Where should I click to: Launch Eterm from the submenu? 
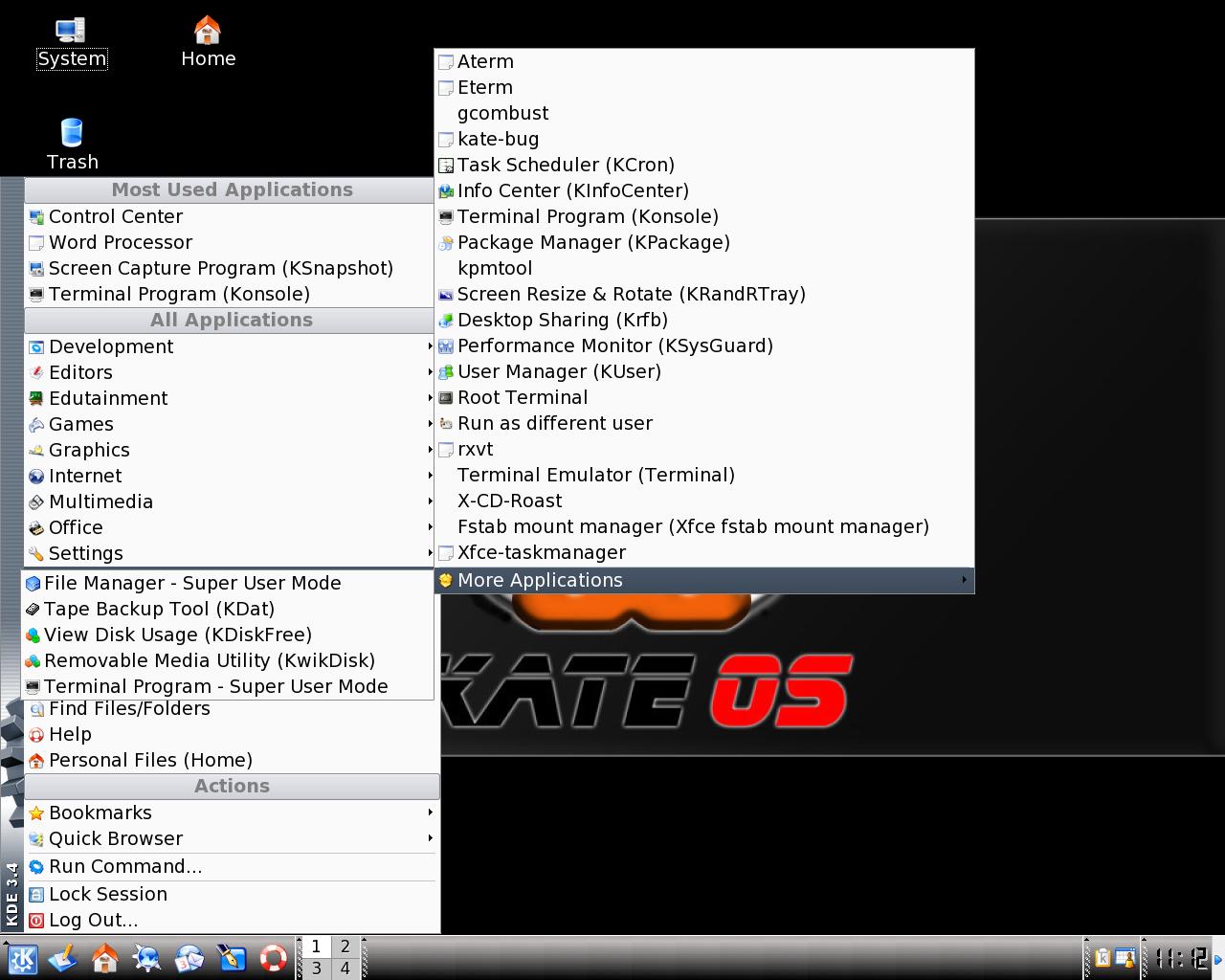click(703, 88)
